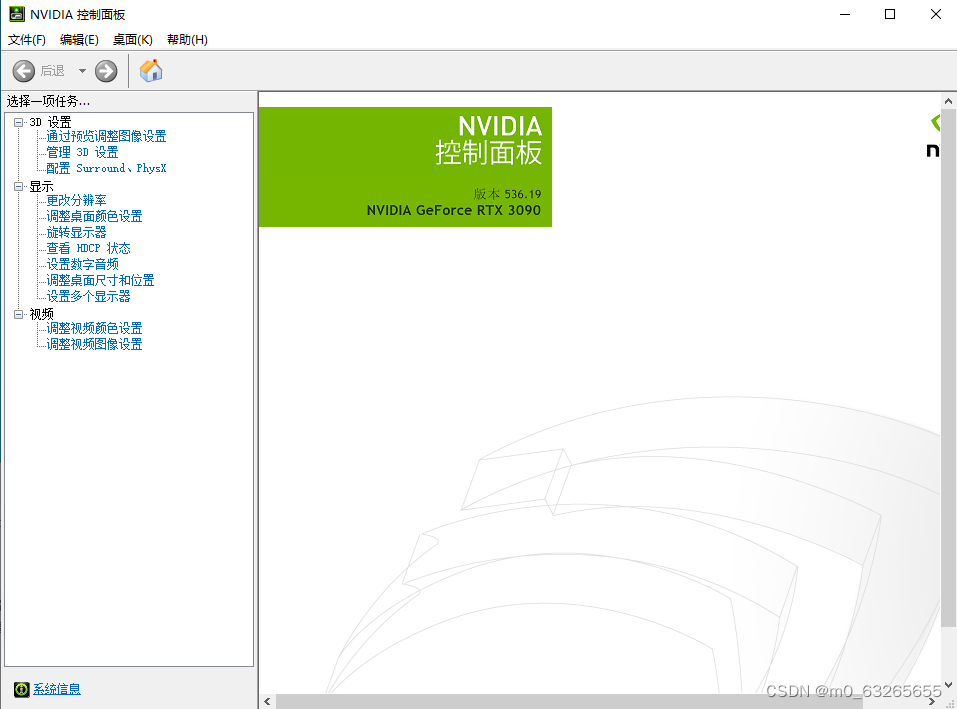
Task: Open 管理 3D 设置
Action: 82,152
